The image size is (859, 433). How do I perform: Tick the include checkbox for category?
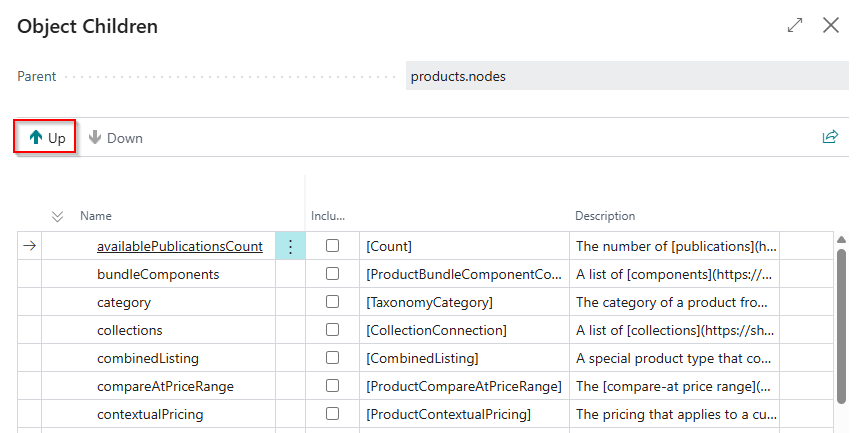pyautogui.click(x=333, y=301)
